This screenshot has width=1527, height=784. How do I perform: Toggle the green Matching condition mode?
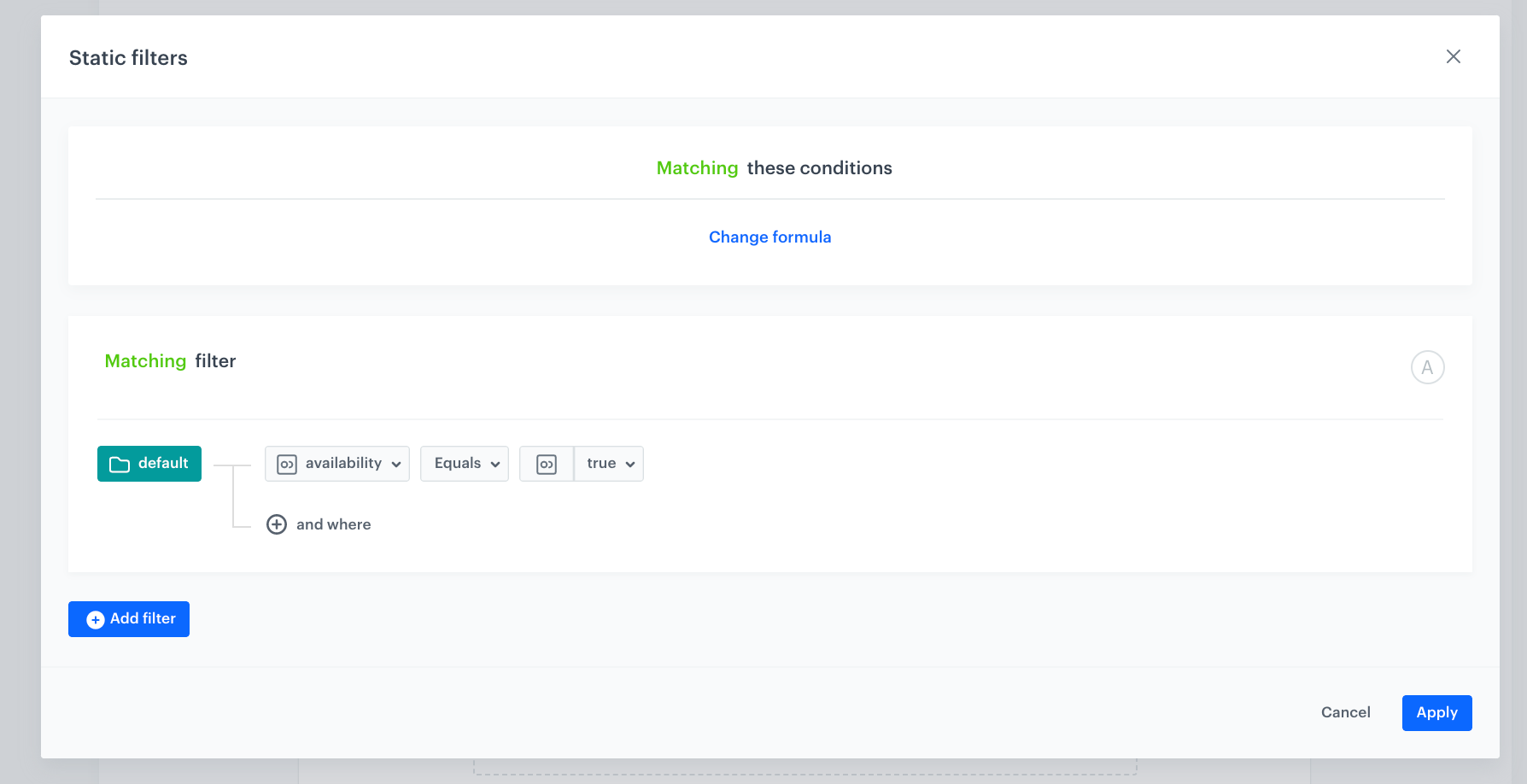pyautogui.click(x=697, y=167)
